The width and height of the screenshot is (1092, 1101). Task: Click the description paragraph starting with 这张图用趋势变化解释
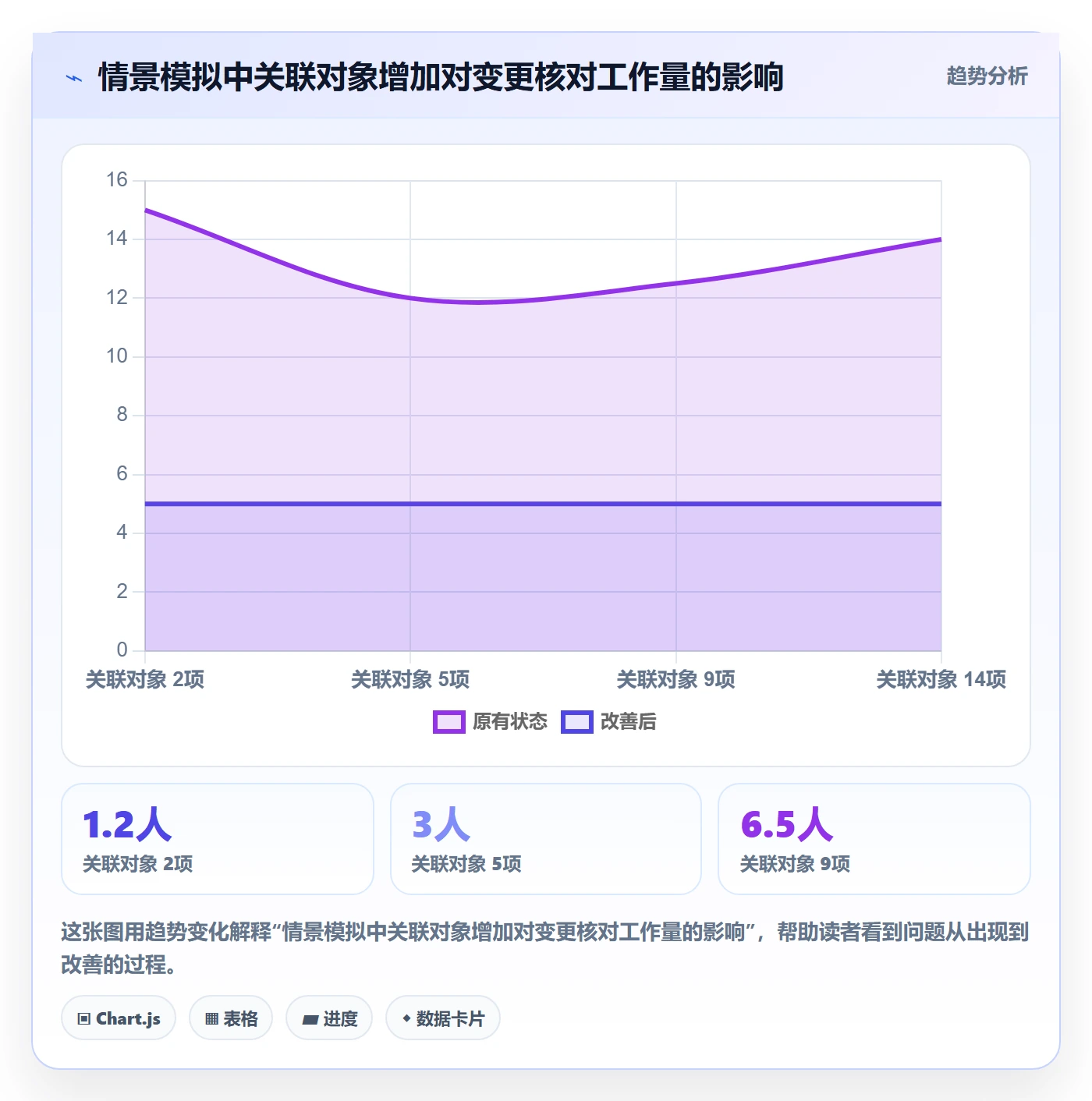coord(545,948)
